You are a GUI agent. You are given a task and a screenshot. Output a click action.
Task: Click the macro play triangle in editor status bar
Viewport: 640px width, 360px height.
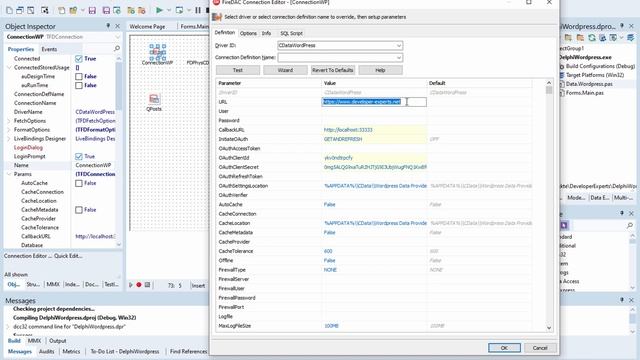(x=131, y=285)
